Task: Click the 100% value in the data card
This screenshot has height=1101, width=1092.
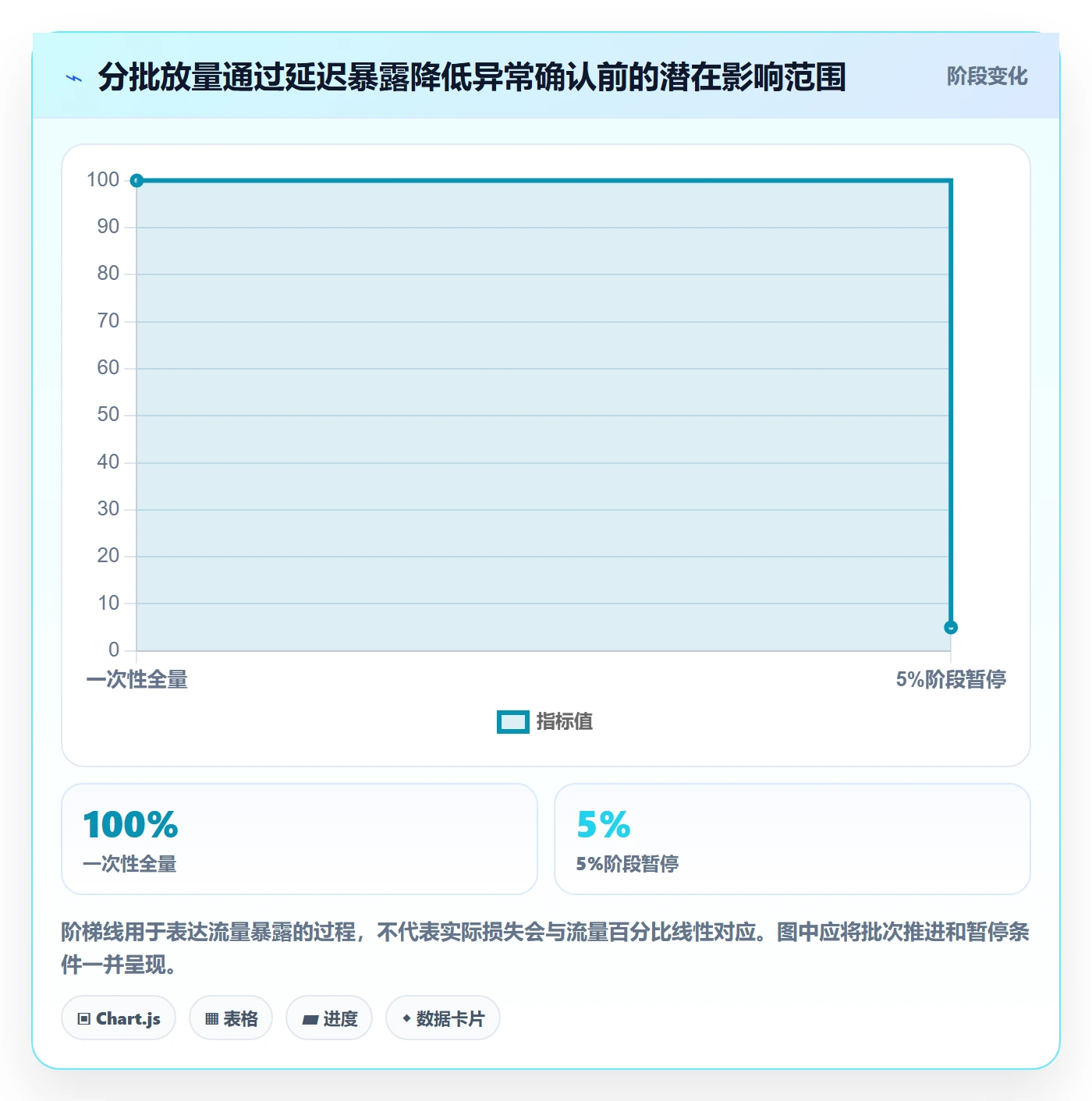Action: tap(130, 825)
